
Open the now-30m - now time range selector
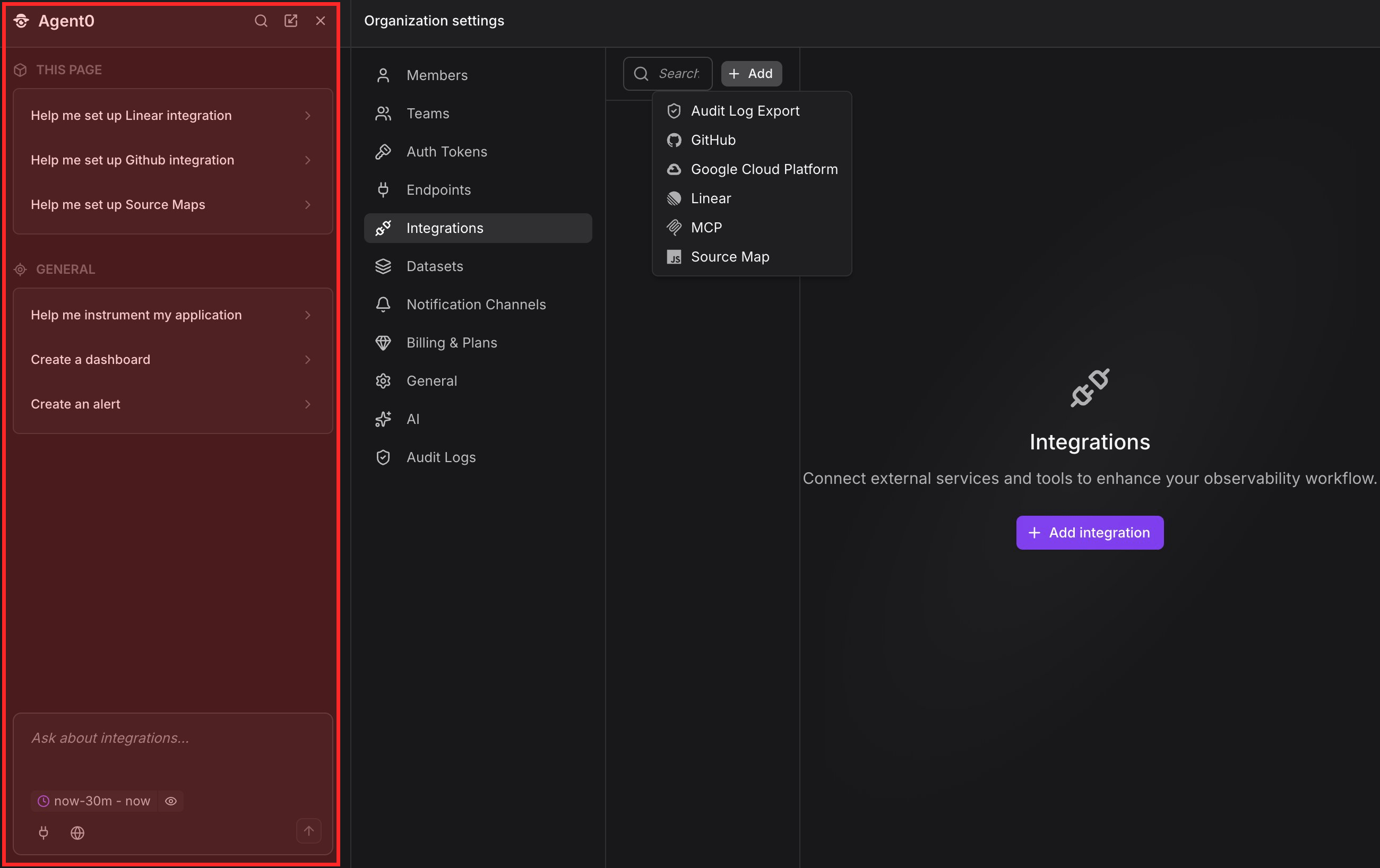(x=94, y=801)
